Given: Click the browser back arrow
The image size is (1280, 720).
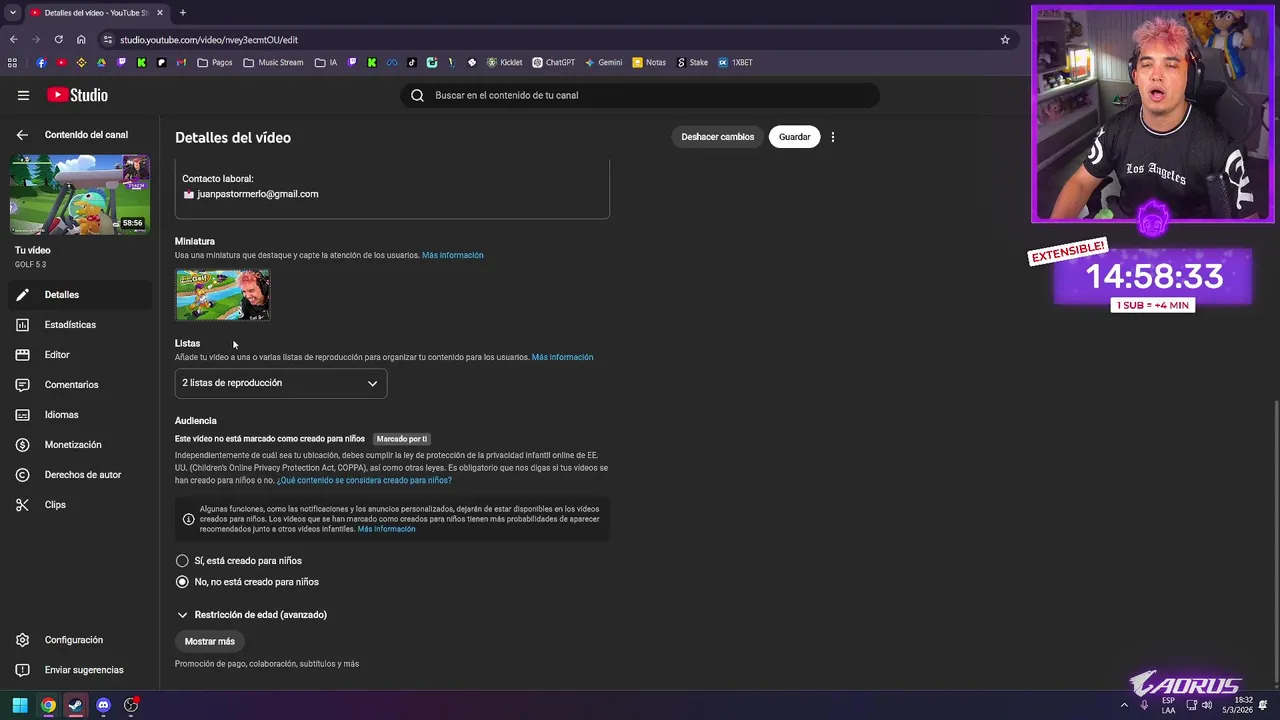Looking at the screenshot, I should [13, 40].
